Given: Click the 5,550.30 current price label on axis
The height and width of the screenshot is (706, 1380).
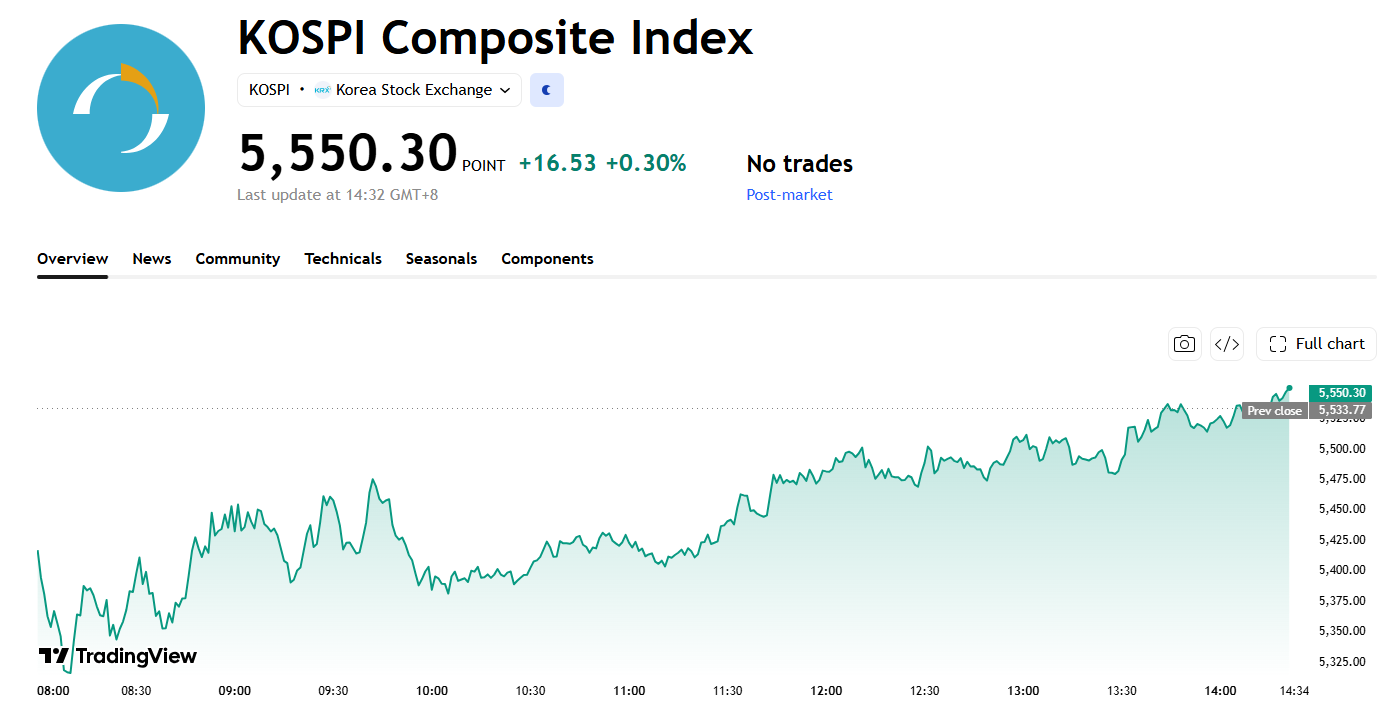Looking at the screenshot, I should click(1340, 393).
